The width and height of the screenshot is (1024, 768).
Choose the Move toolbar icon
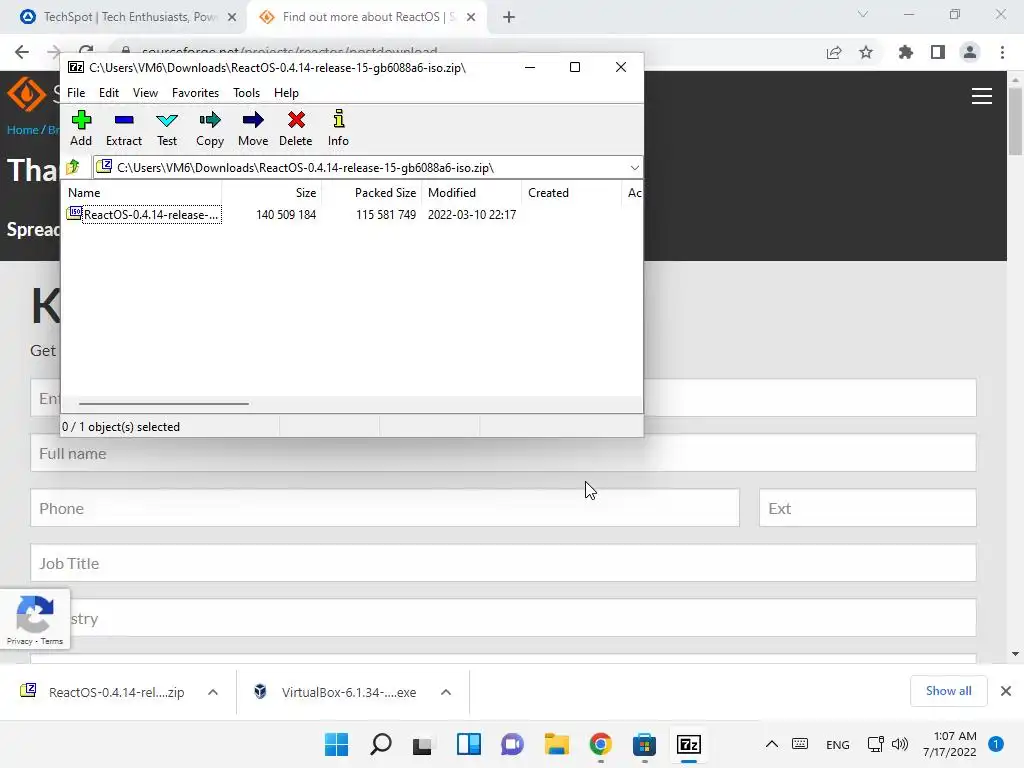click(253, 128)
